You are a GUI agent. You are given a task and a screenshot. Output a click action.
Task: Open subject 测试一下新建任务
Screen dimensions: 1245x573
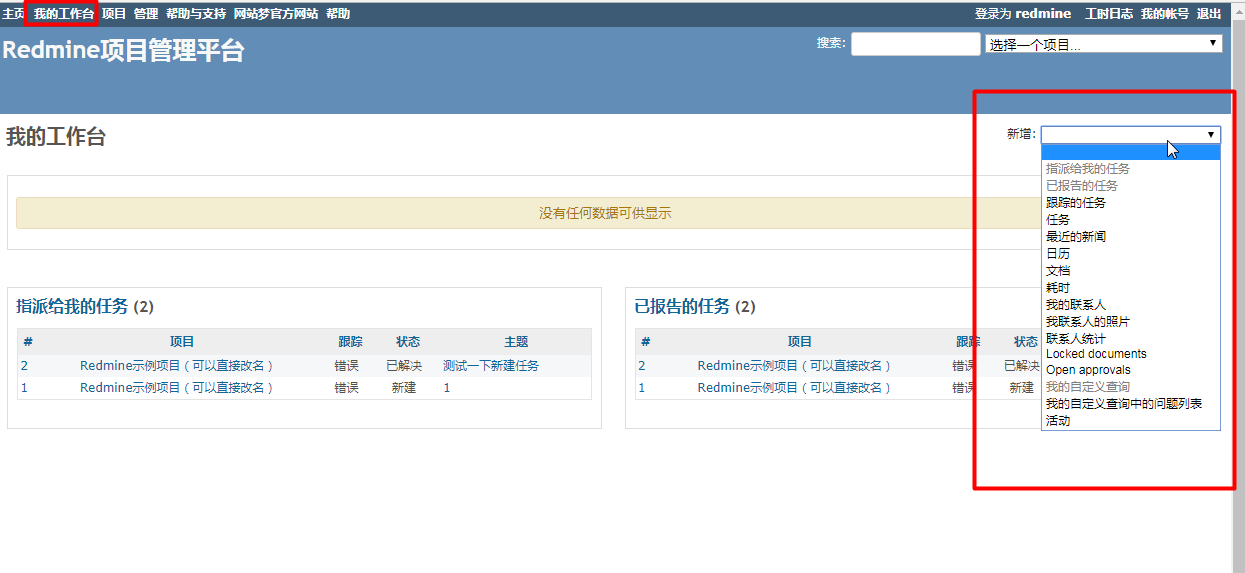tap(491, 366)
